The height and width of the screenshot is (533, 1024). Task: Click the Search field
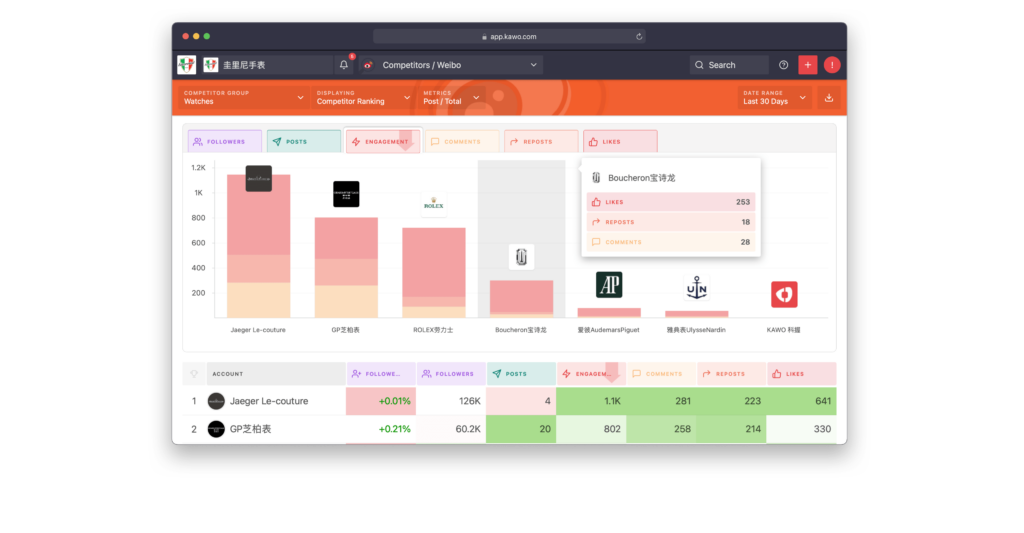coord(729,65)
